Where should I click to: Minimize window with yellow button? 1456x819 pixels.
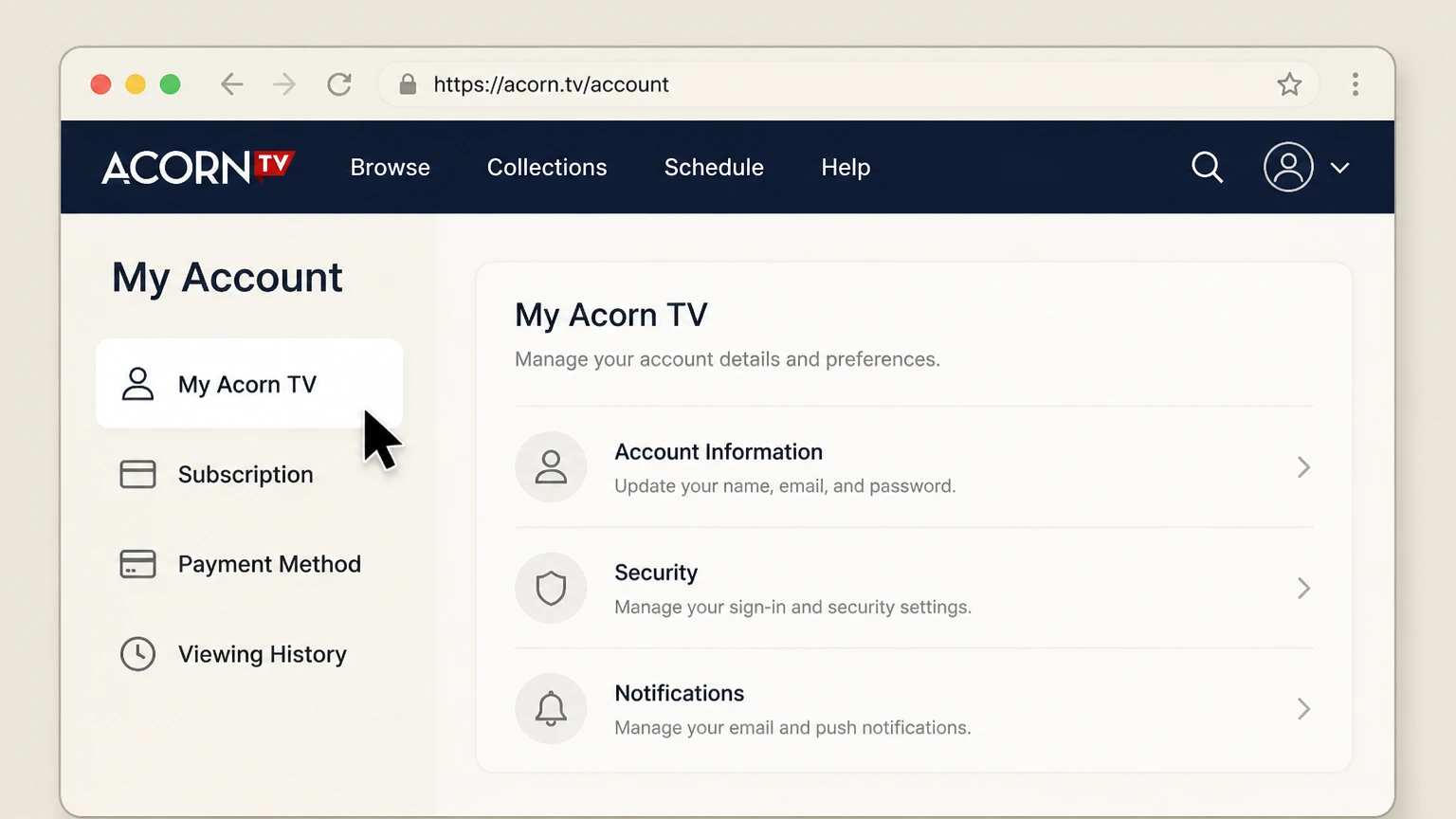pos(136,84)
